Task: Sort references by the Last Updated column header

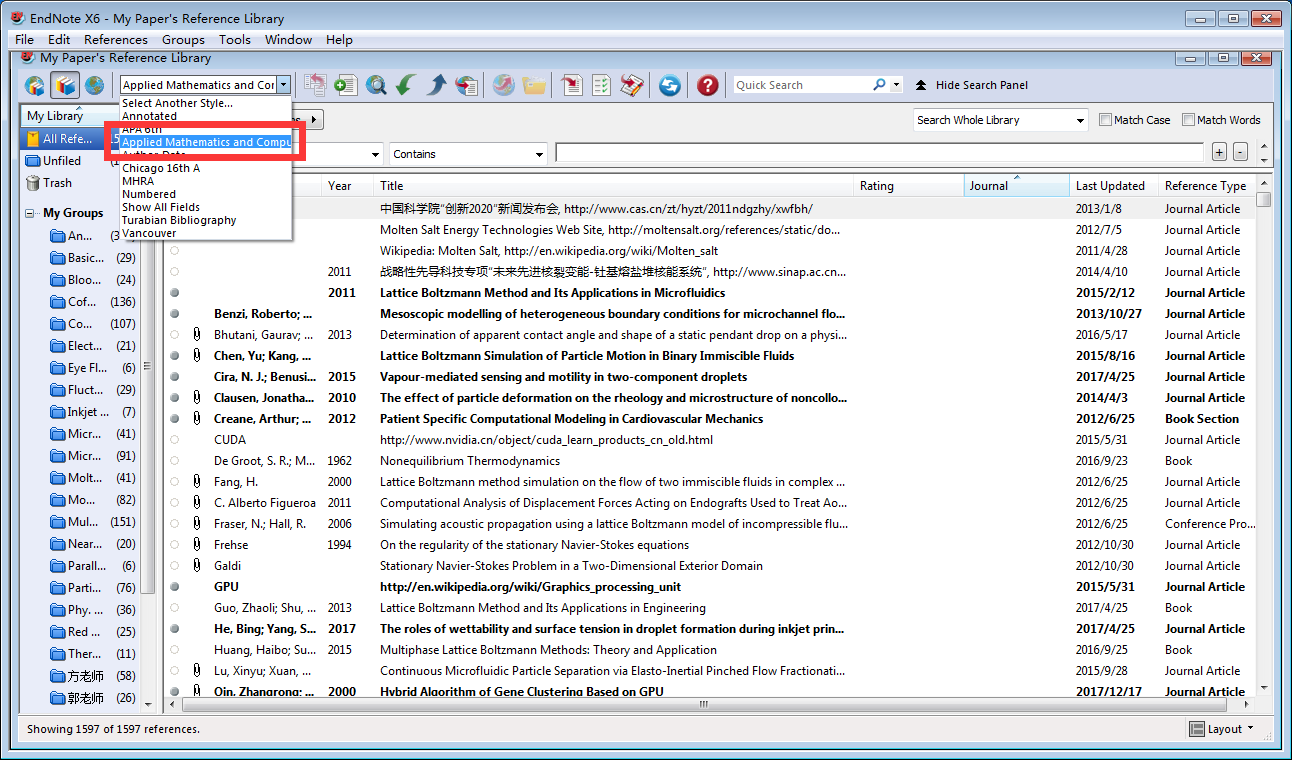Action: pyautogui.click(x=1113, y=186)
